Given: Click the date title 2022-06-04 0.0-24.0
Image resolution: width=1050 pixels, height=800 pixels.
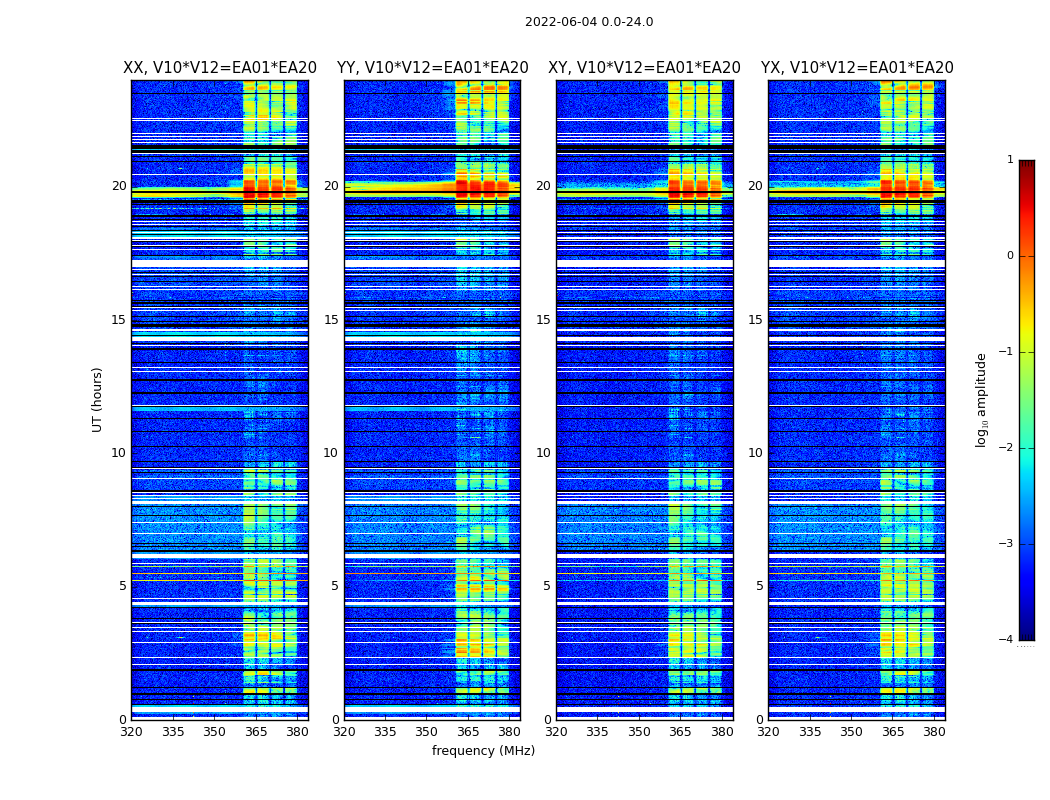Looking at the screenshot, I should (589, 22).
